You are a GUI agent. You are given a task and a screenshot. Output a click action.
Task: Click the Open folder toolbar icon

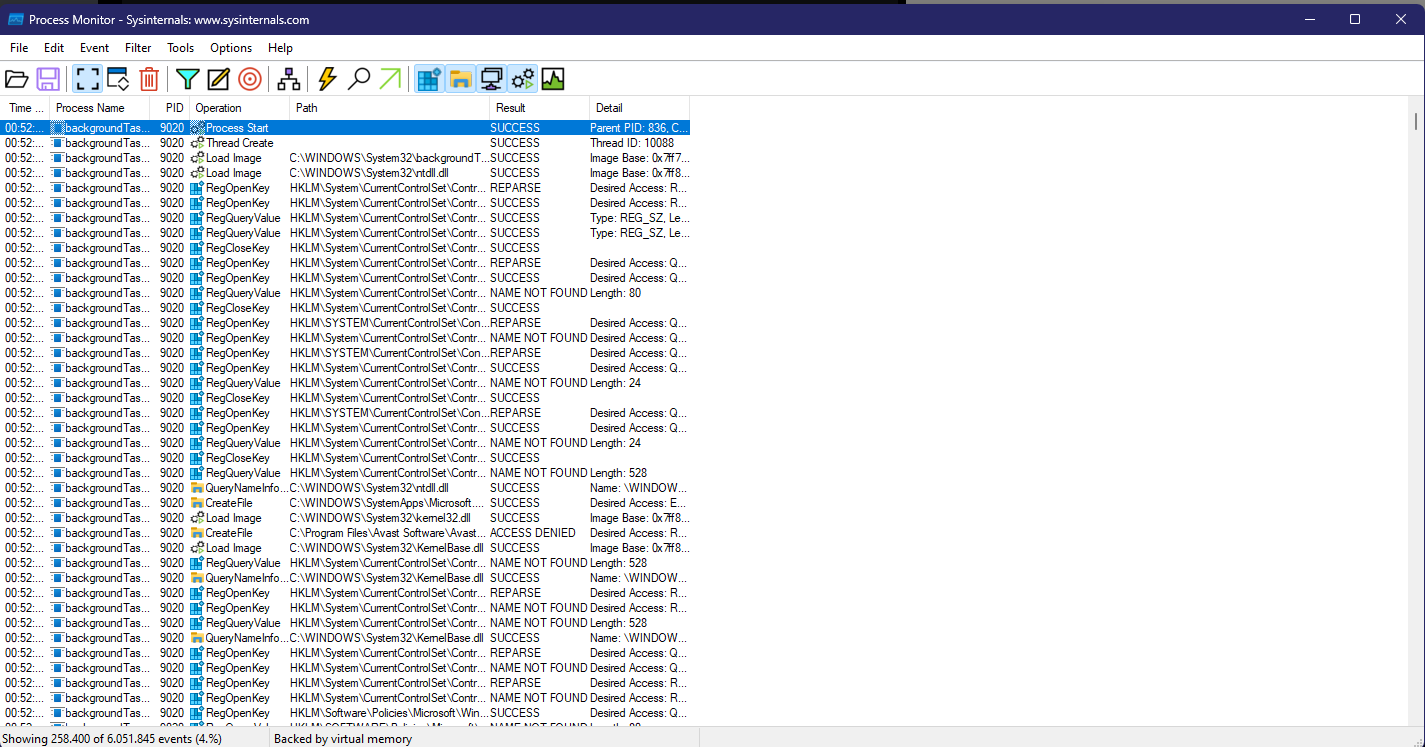(x=17, y=79)
